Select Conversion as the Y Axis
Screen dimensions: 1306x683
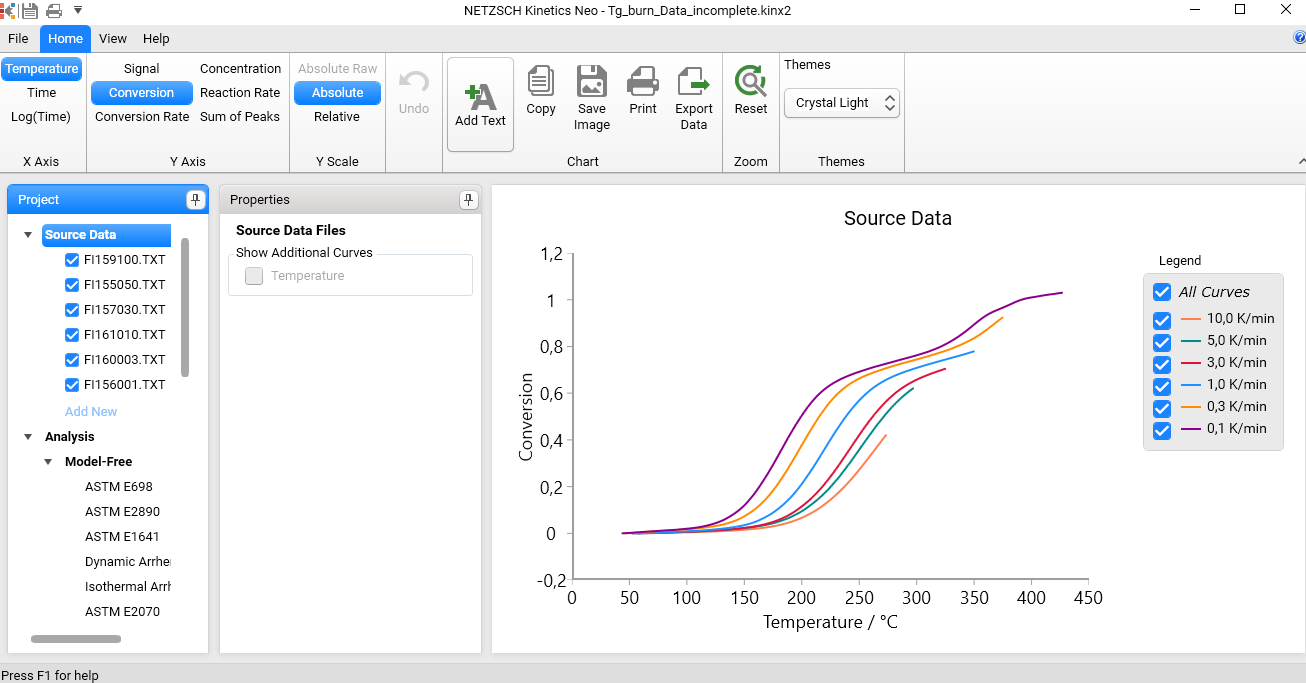[141, 92]
